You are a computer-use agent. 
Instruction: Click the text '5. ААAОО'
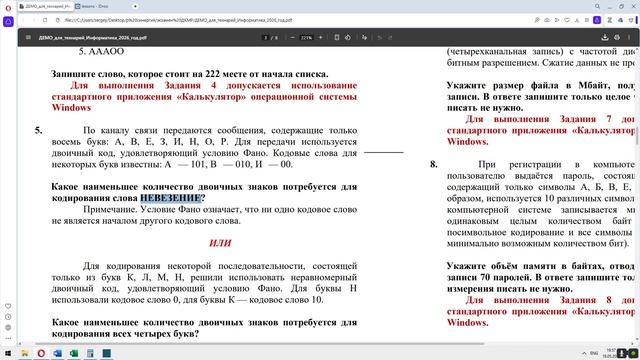coord(101,51)
